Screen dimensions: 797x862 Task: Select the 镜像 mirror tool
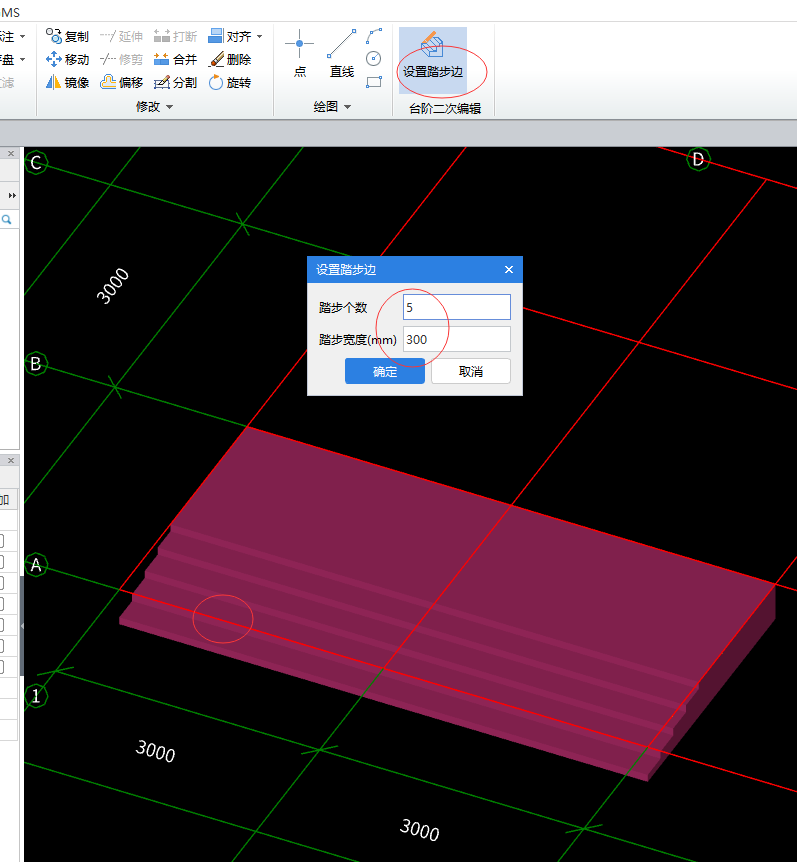67,82
